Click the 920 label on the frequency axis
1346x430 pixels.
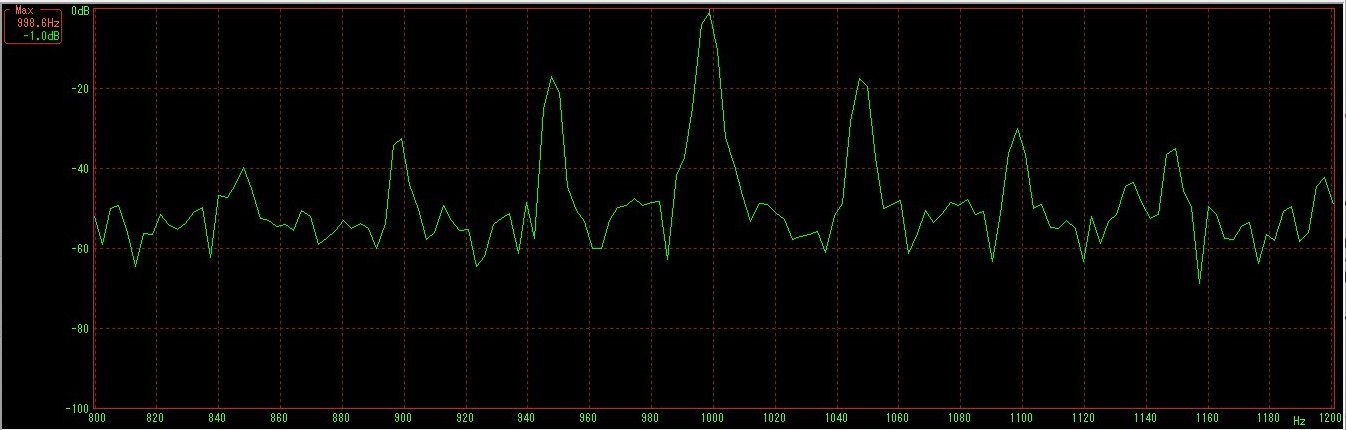coord(464,420)
